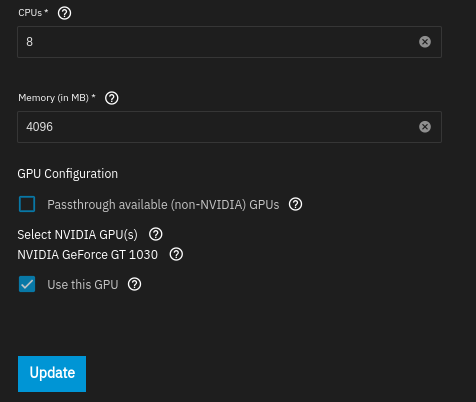Show help for Memory (in MB)
The image size is (476, 402).
point(112,98)
